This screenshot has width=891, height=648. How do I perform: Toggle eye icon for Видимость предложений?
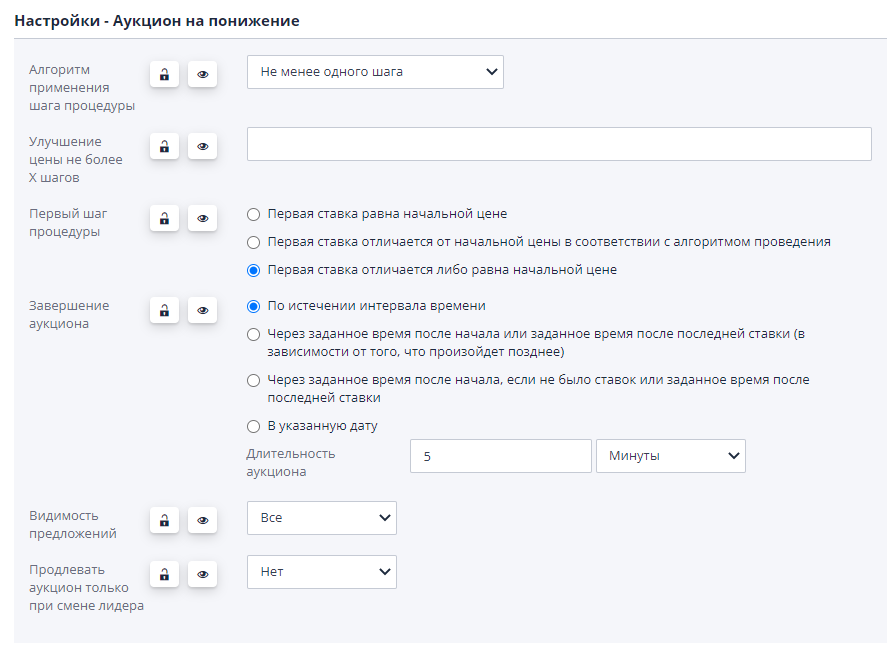point(203,520)
